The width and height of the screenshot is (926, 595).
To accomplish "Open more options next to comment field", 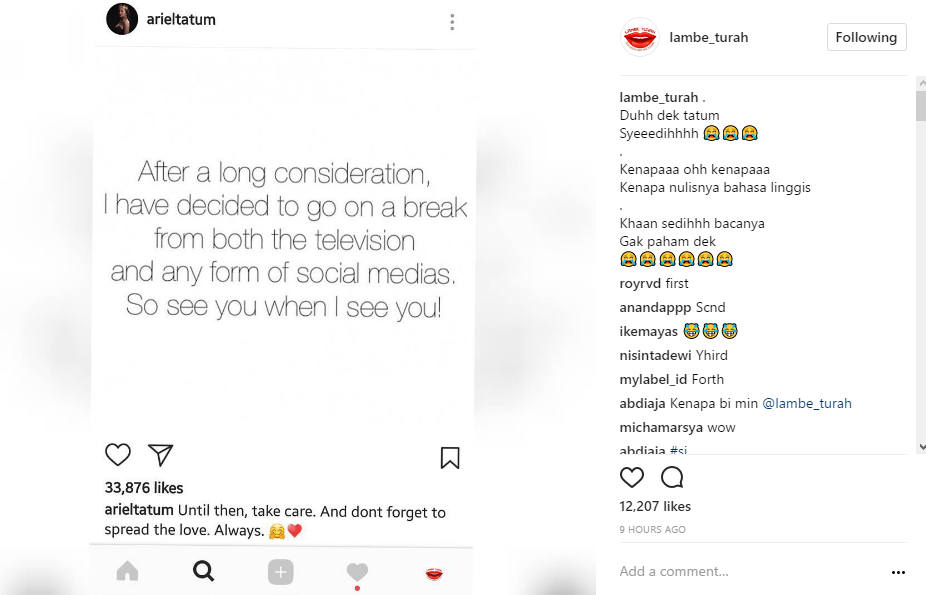I will pos(897,572).
